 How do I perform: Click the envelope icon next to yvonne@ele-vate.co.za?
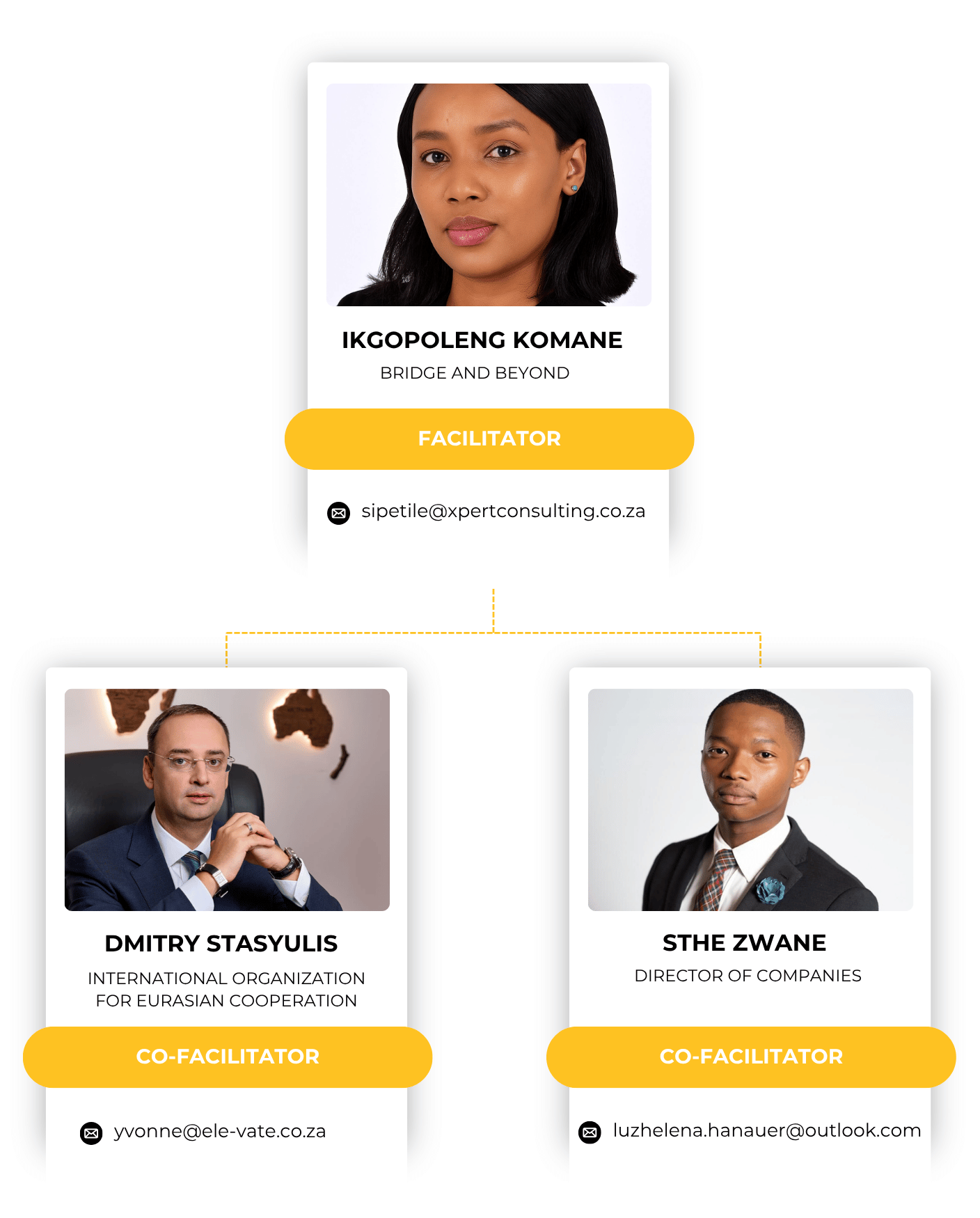[x=91, y=1133]
